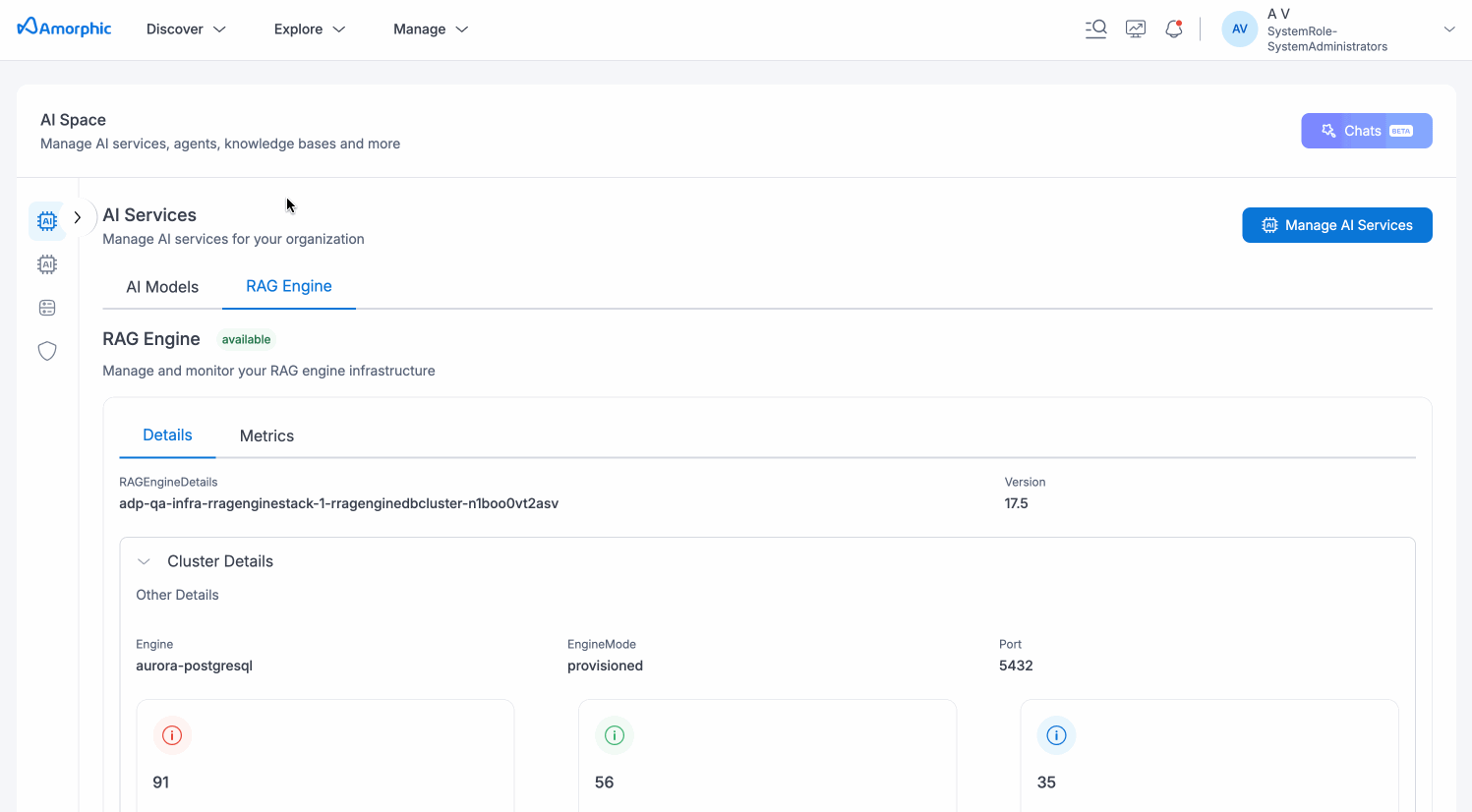The image size is (1472, 812).
Task: Open the Discover dropdown menu
Action: (186, 29)
